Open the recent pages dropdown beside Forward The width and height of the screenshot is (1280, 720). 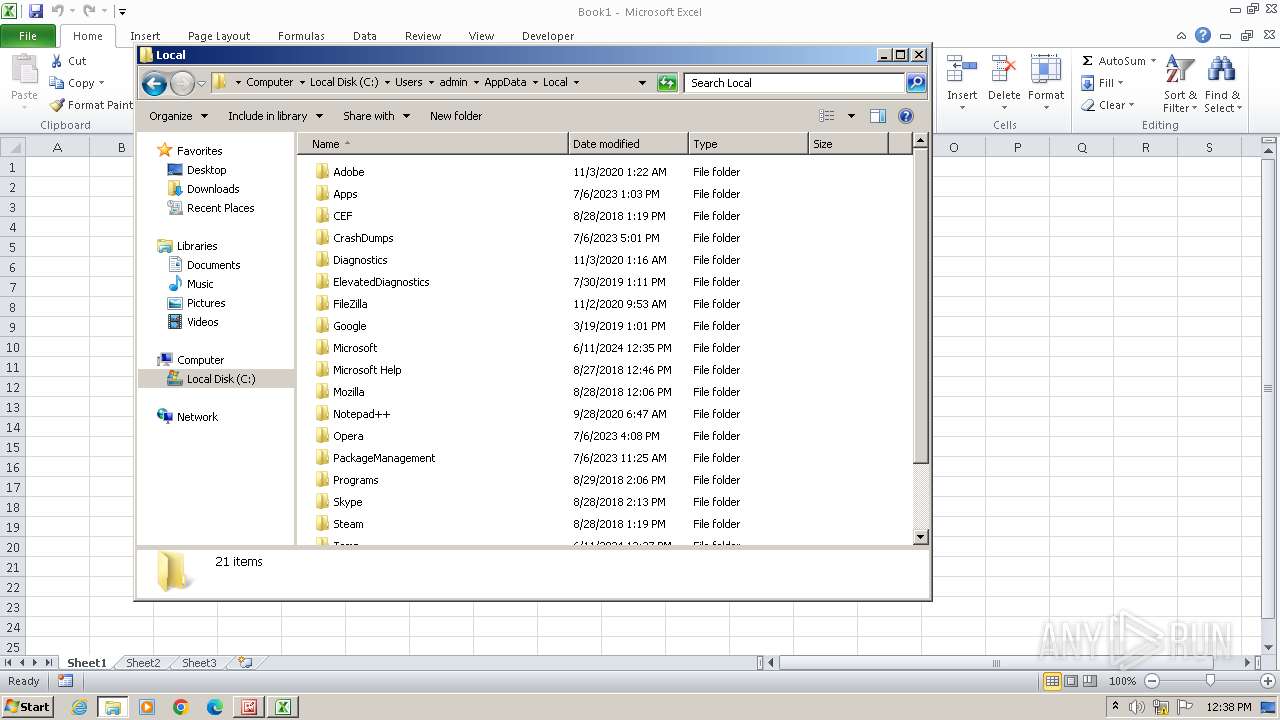pos(202,83)
